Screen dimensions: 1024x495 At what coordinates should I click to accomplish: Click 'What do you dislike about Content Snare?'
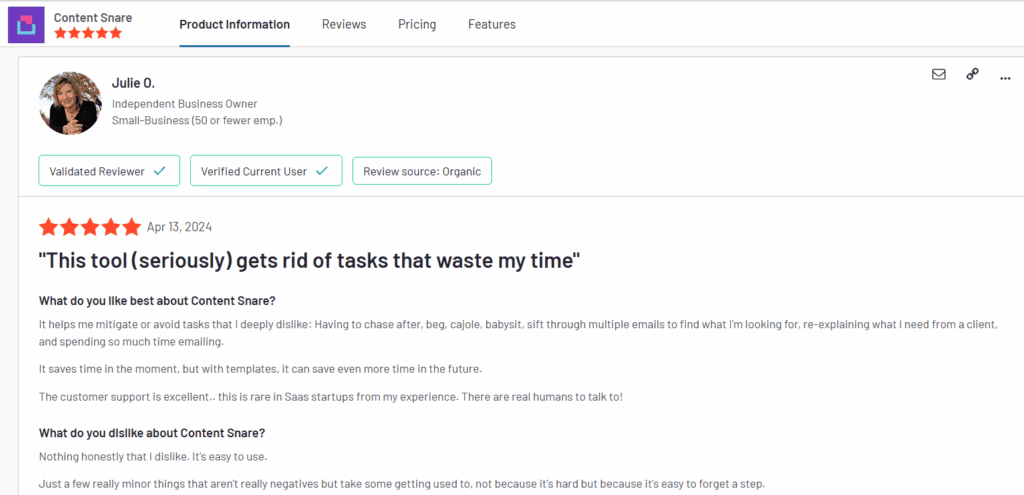pos(152,433)
